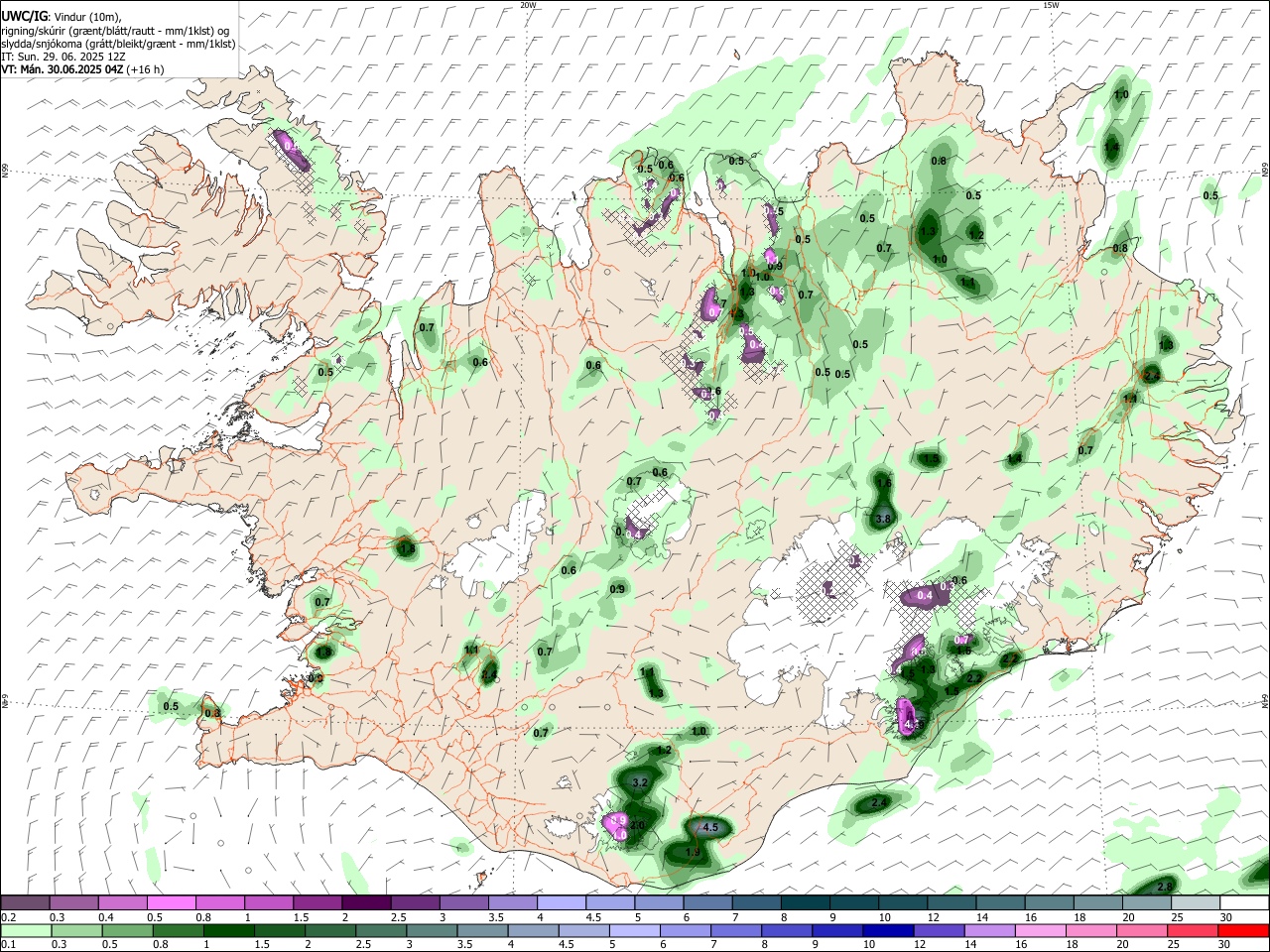Click the 20W longitude label
This screenshot has width=1270, height=952.
(x=528, y=5)
